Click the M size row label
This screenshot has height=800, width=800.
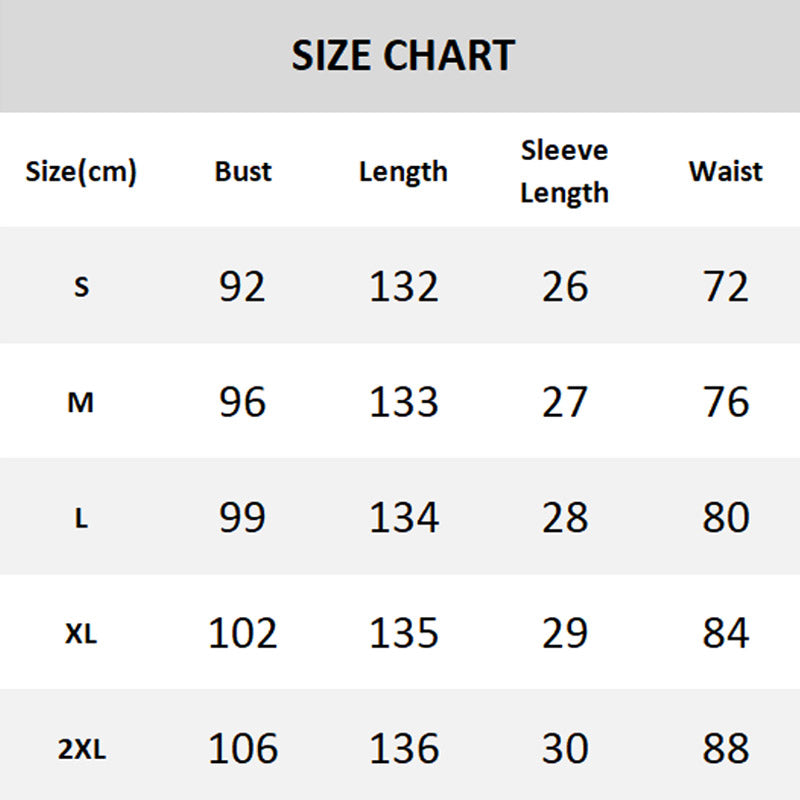(81, 403)
